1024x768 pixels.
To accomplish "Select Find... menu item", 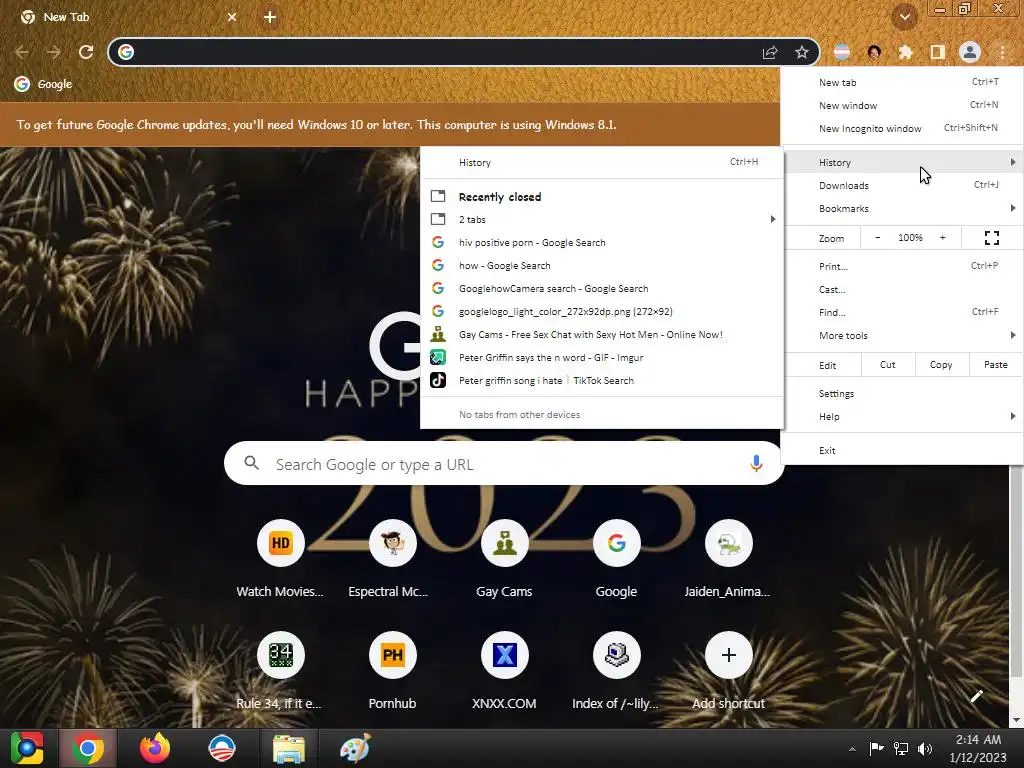I will (x=902, y=312).
